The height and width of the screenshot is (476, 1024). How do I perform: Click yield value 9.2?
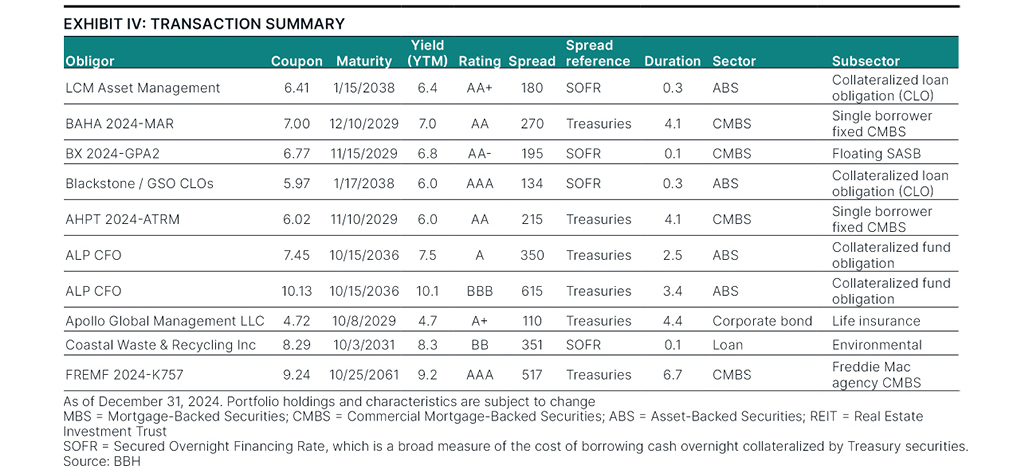click(x=427, y=375)
